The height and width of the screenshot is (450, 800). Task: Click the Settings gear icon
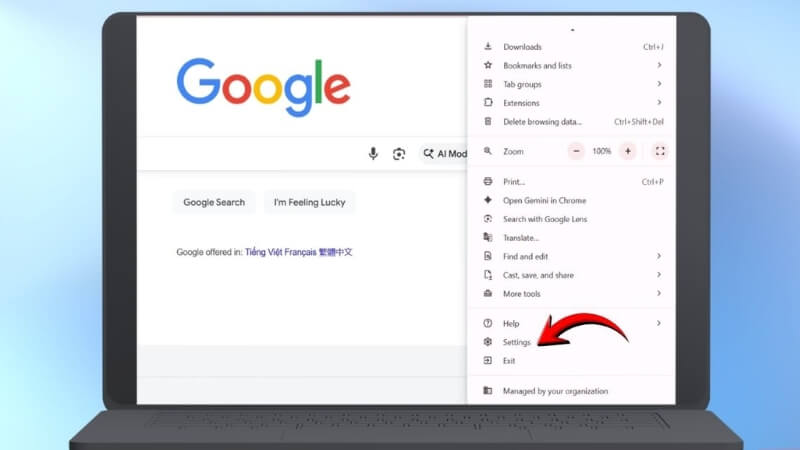click(x=488, y=342)
